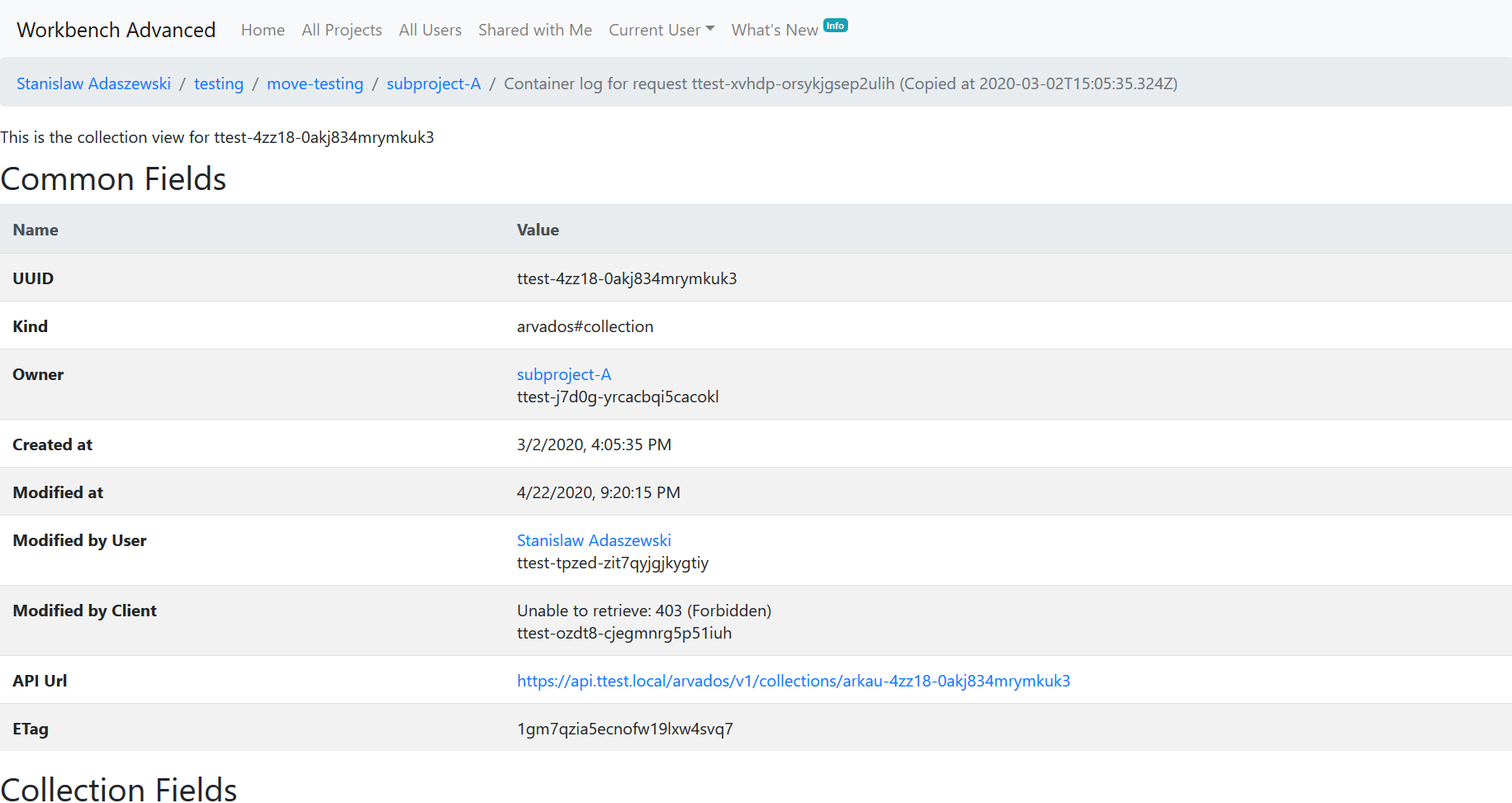The width and height of the screenshot is (1512, 803).
Task: Click the Workbench Advanced brand title
Action: (x=116, y=30)
